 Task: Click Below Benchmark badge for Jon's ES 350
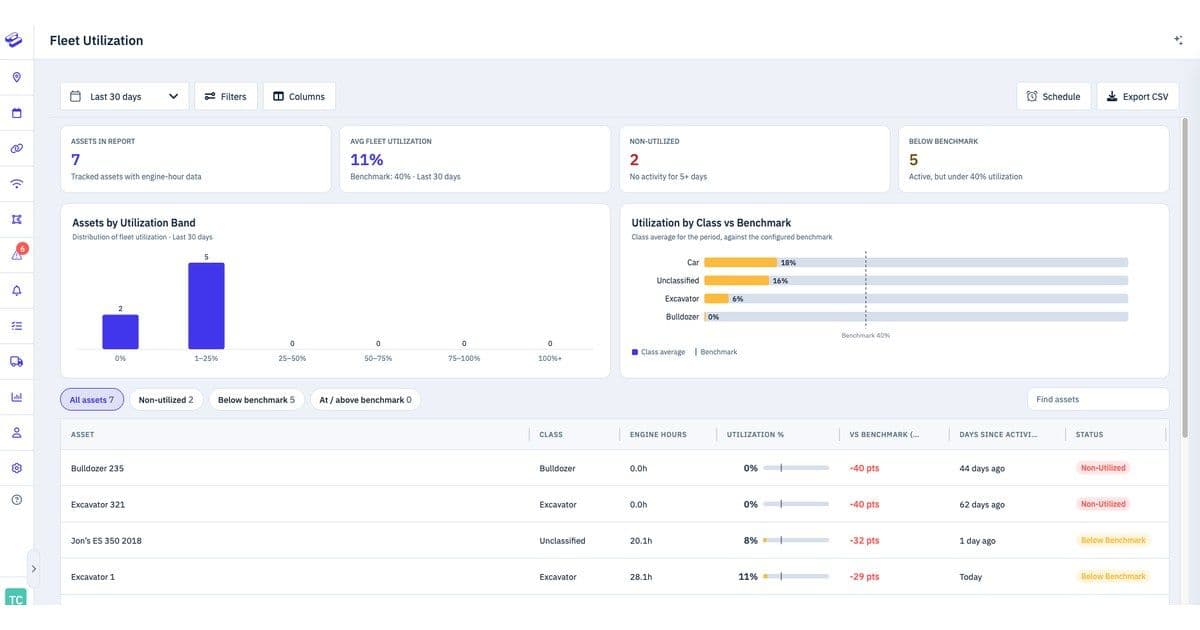point(1113,540)
